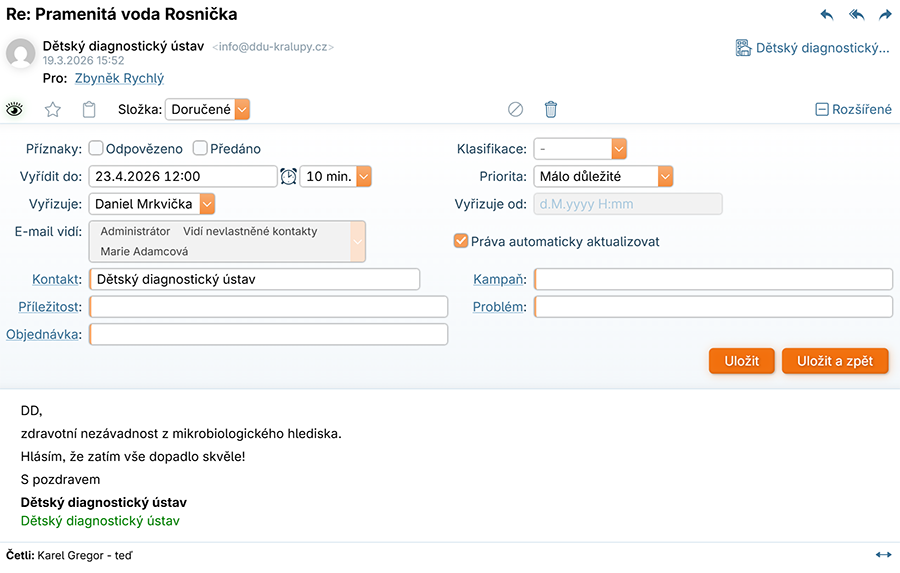Click the Uložit a zpět button
900x573 pixels.
835,361
